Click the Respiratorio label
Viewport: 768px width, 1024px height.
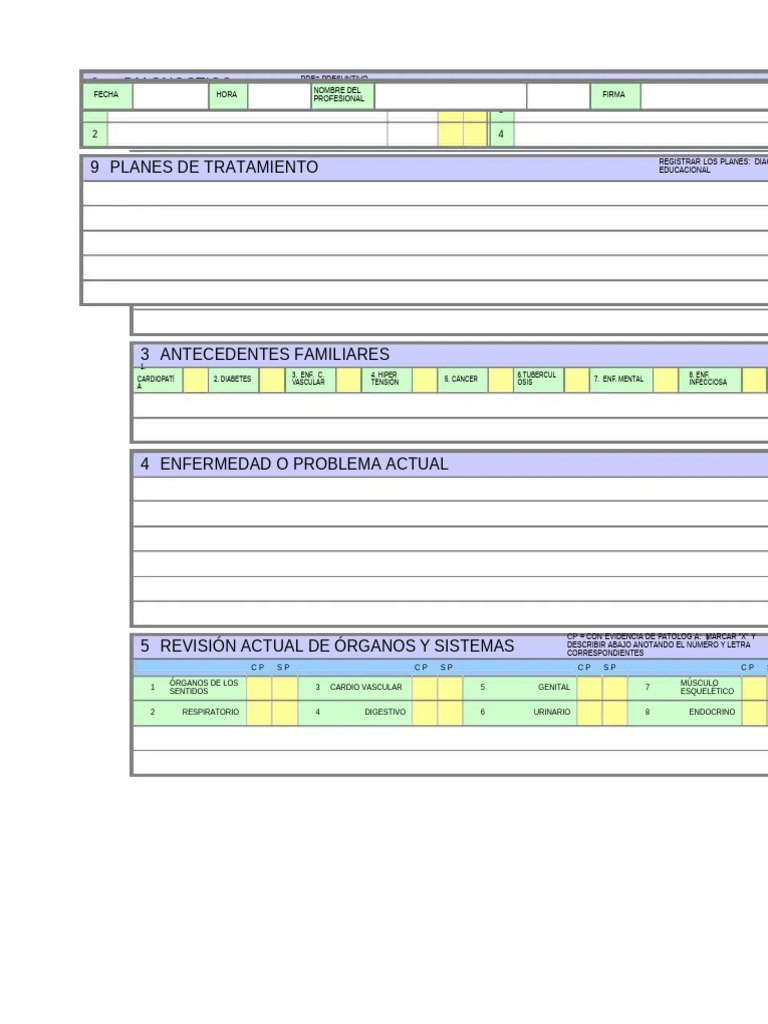[210, 712]
